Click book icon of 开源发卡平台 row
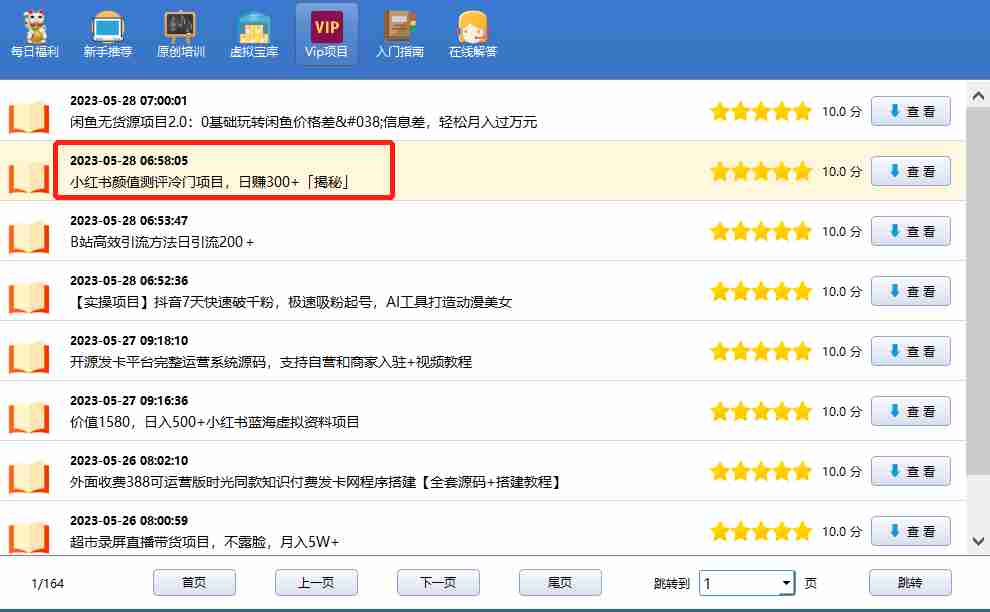This screenshot has height=612, width=990. pos(29,357)
